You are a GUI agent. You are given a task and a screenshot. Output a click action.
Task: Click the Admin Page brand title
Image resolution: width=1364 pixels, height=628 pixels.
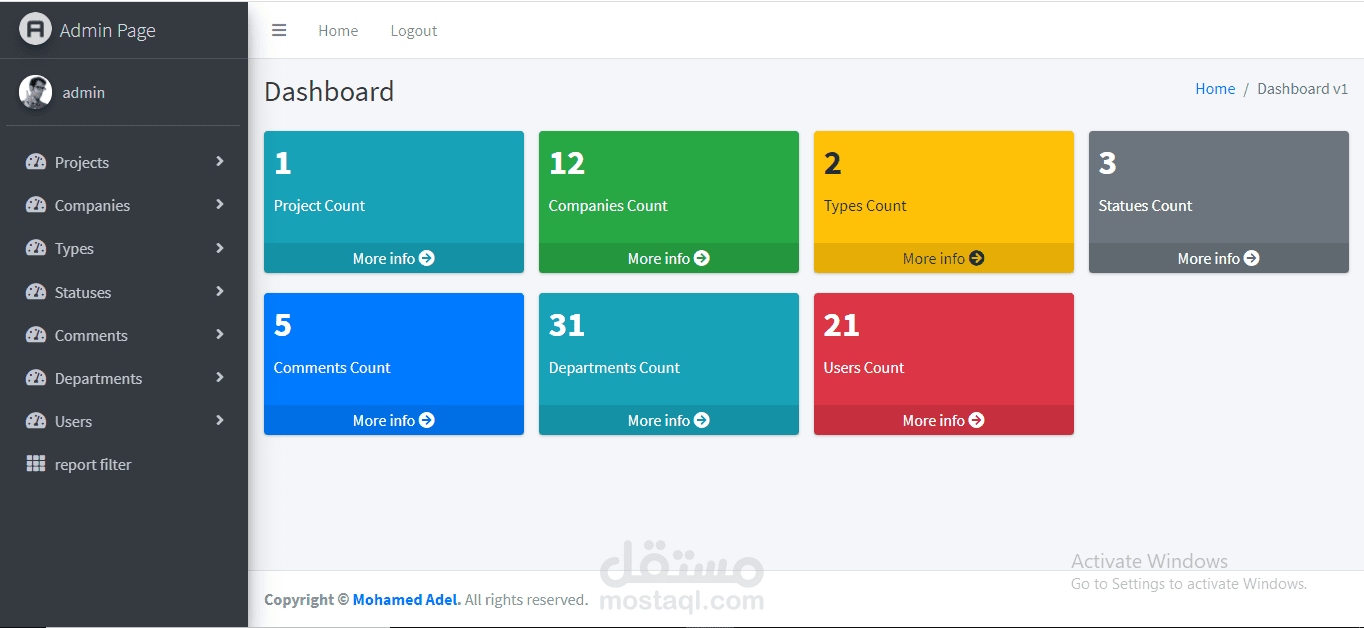coord(107,30)
